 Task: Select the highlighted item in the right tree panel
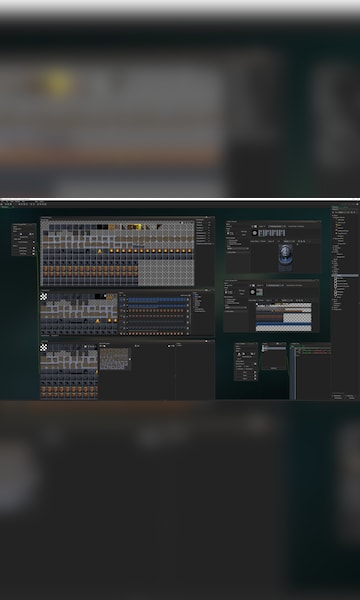point(345,276)
